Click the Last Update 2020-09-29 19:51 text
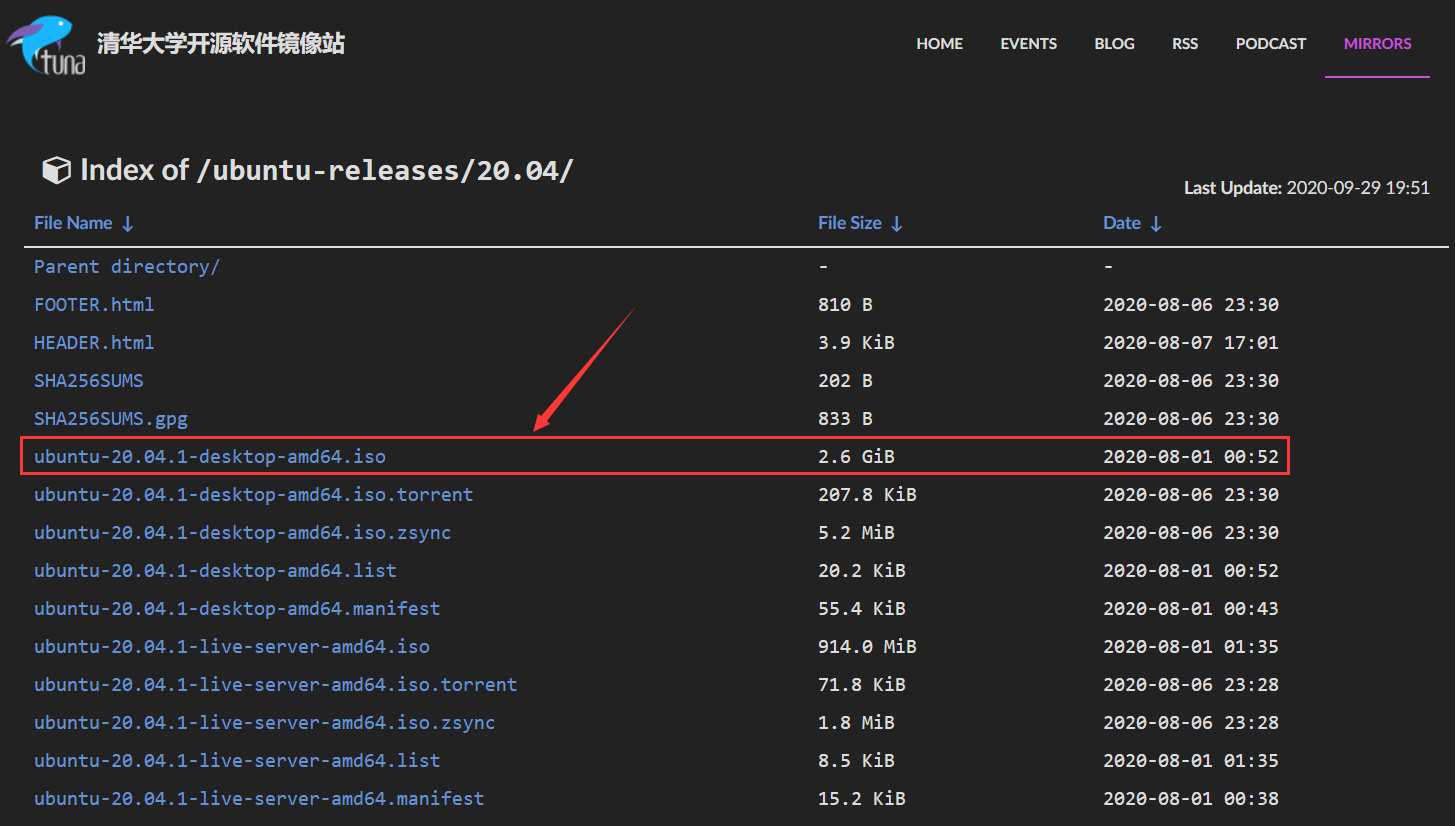Viewport: 1455px width, 826px height. click(x=1307, y=187)
